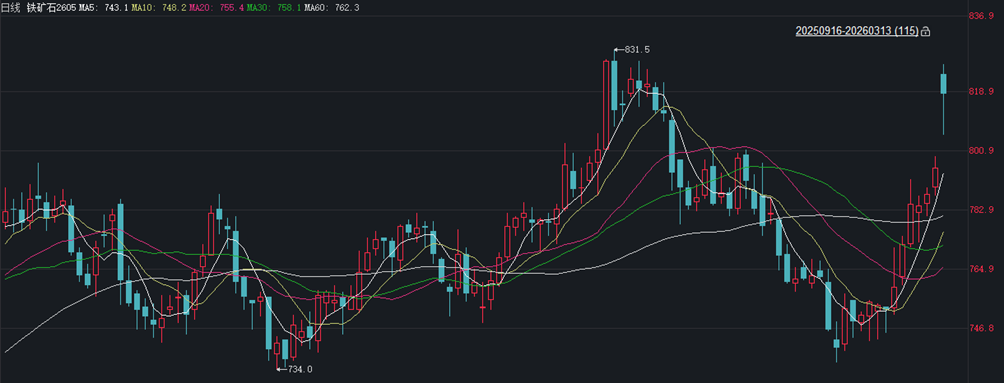Click the MA60: 762.3 indicator label
The image size is (1004, 383).
pos(332,8)
